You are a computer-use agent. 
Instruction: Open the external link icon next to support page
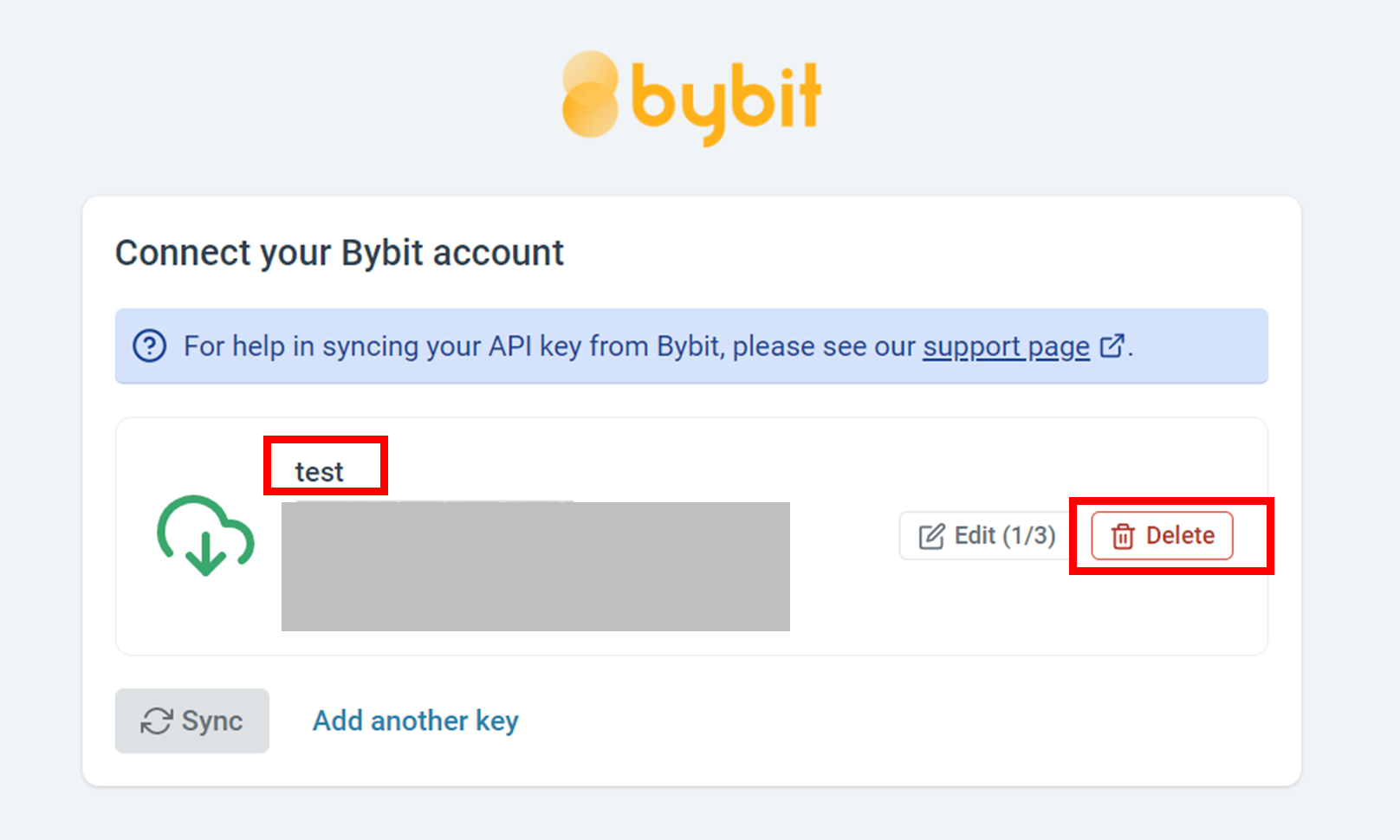click(x=1112, y=344)
